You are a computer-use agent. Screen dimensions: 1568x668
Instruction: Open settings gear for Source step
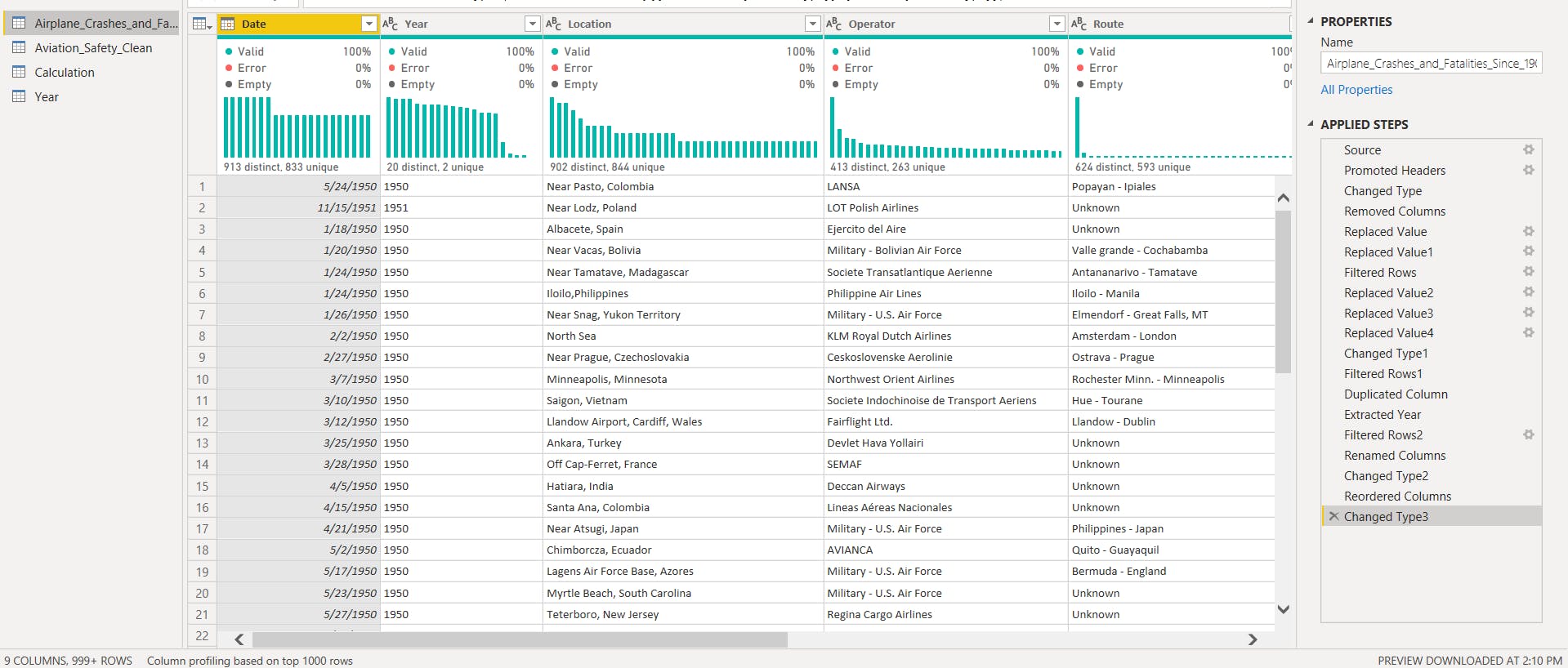coord(1528,149)
